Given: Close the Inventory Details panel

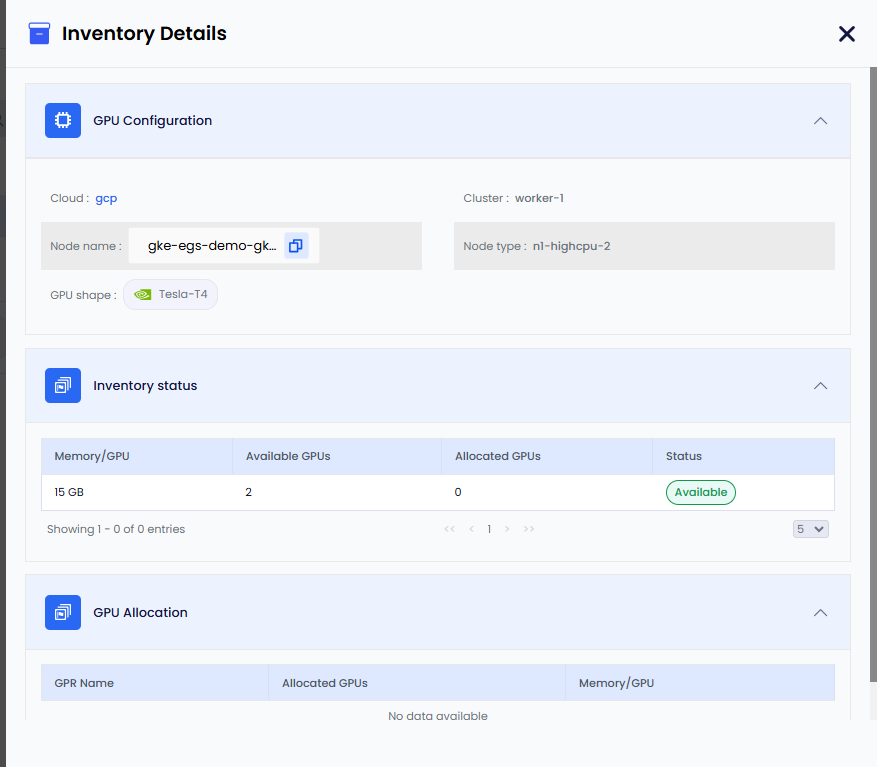Looking at the screenshot, I should coord(847,34).
